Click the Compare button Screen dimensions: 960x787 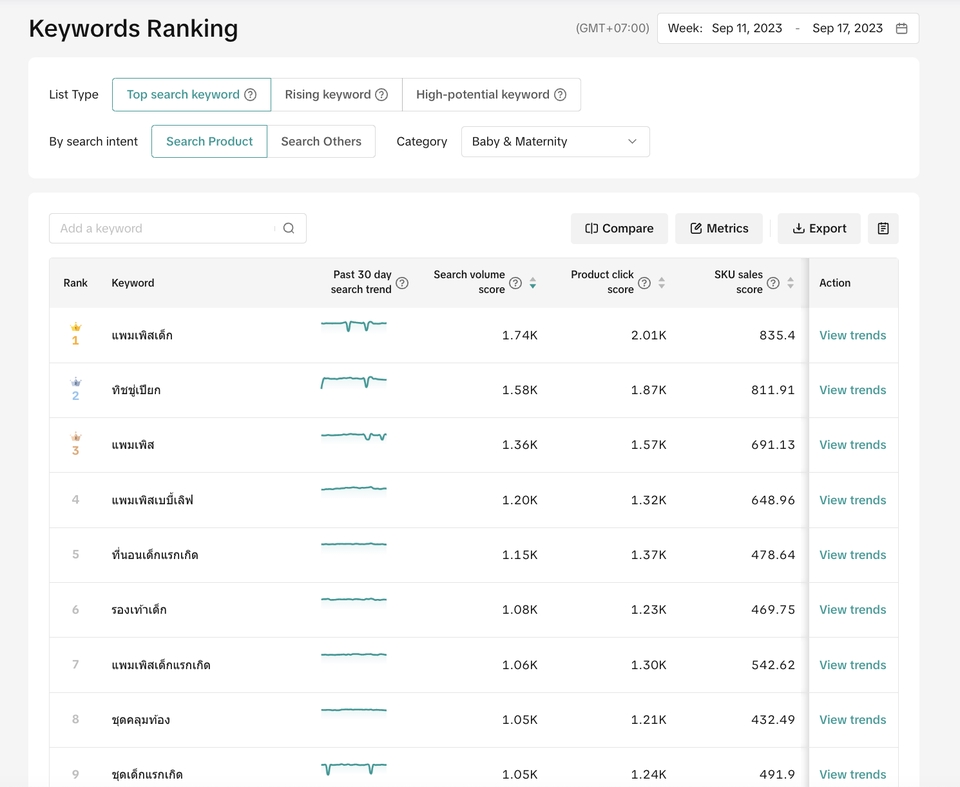tap(619, 228)
